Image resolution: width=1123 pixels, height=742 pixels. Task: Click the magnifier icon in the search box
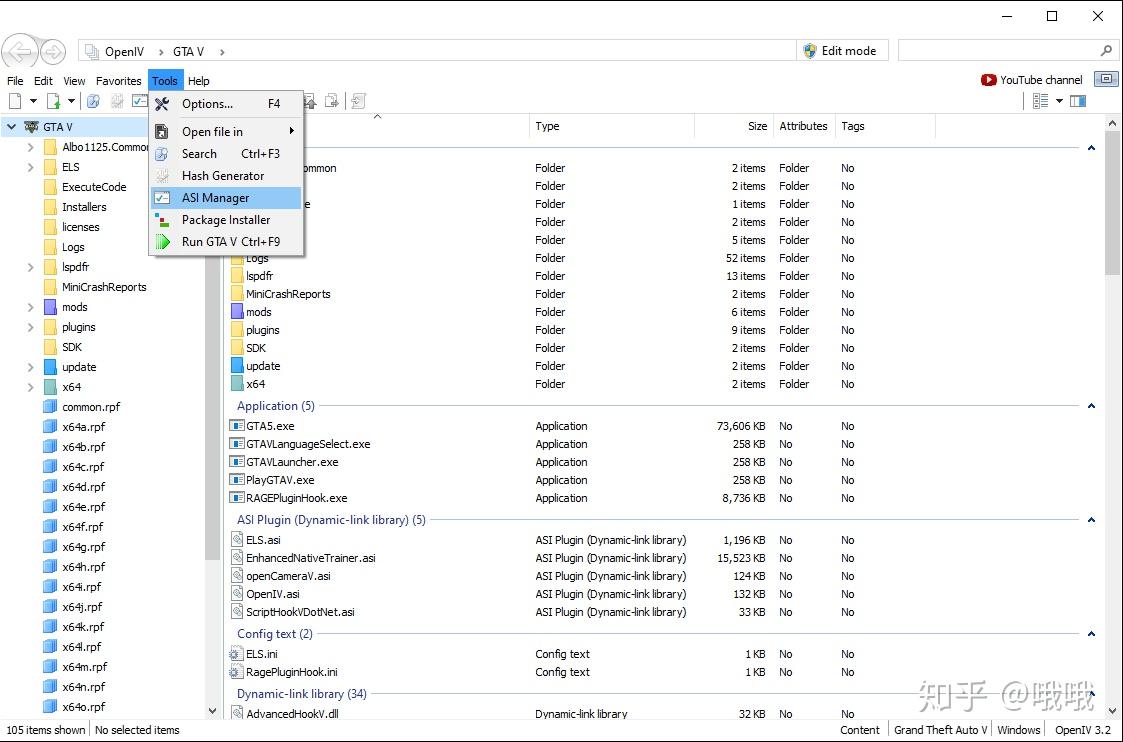[1106, 51]
